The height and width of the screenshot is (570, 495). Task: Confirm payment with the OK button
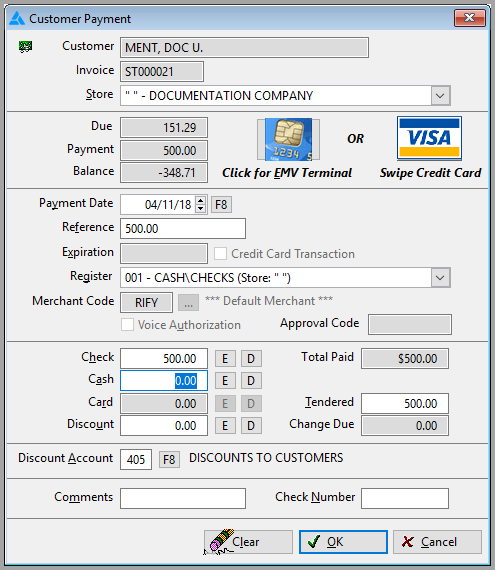(343, 542)
